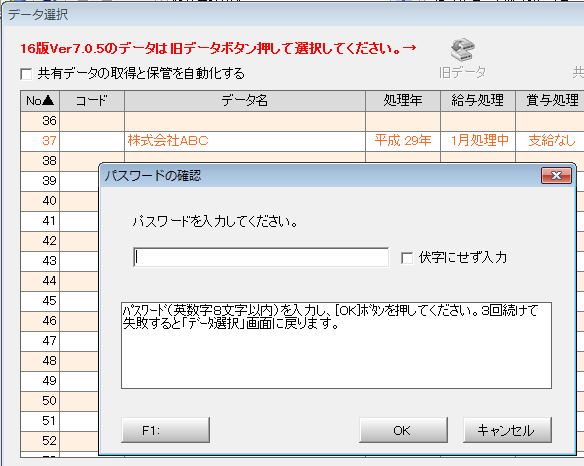Click the データ名 column header
This screenshot has height=466, width=584.
coord(245,101)
